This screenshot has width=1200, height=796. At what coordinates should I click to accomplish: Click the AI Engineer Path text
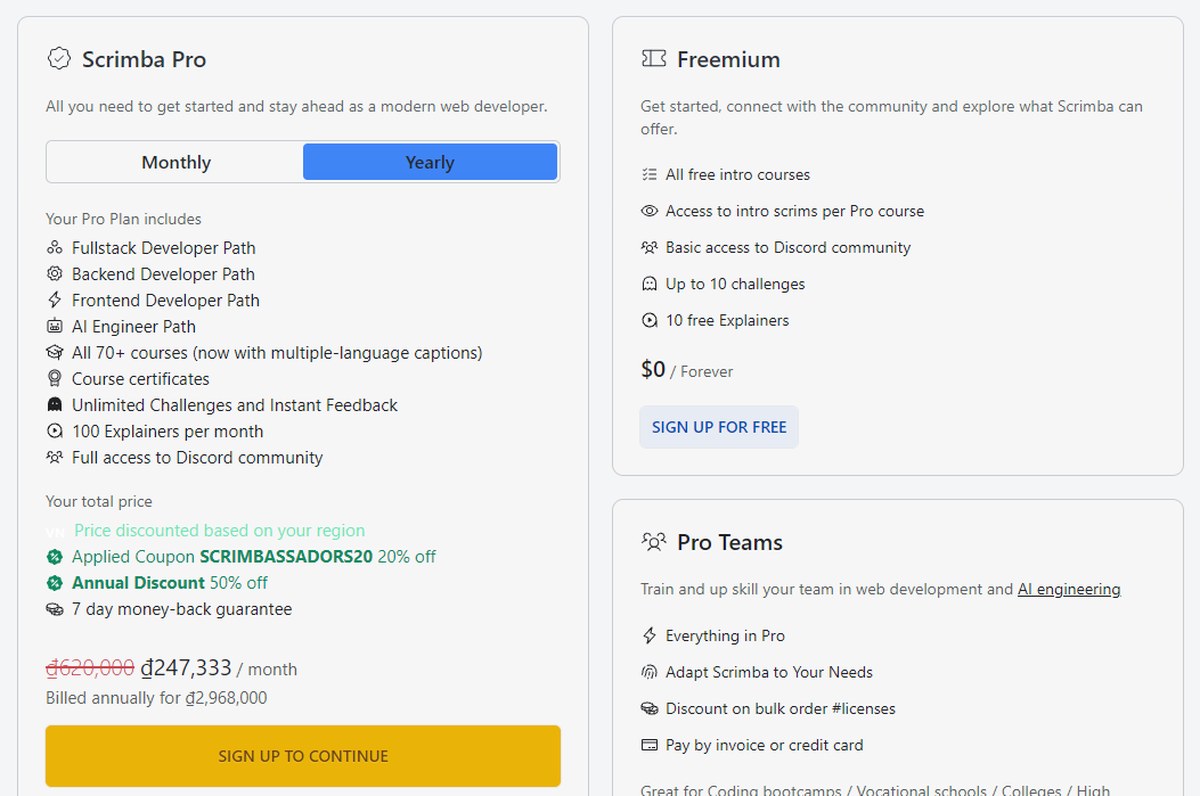134,326
